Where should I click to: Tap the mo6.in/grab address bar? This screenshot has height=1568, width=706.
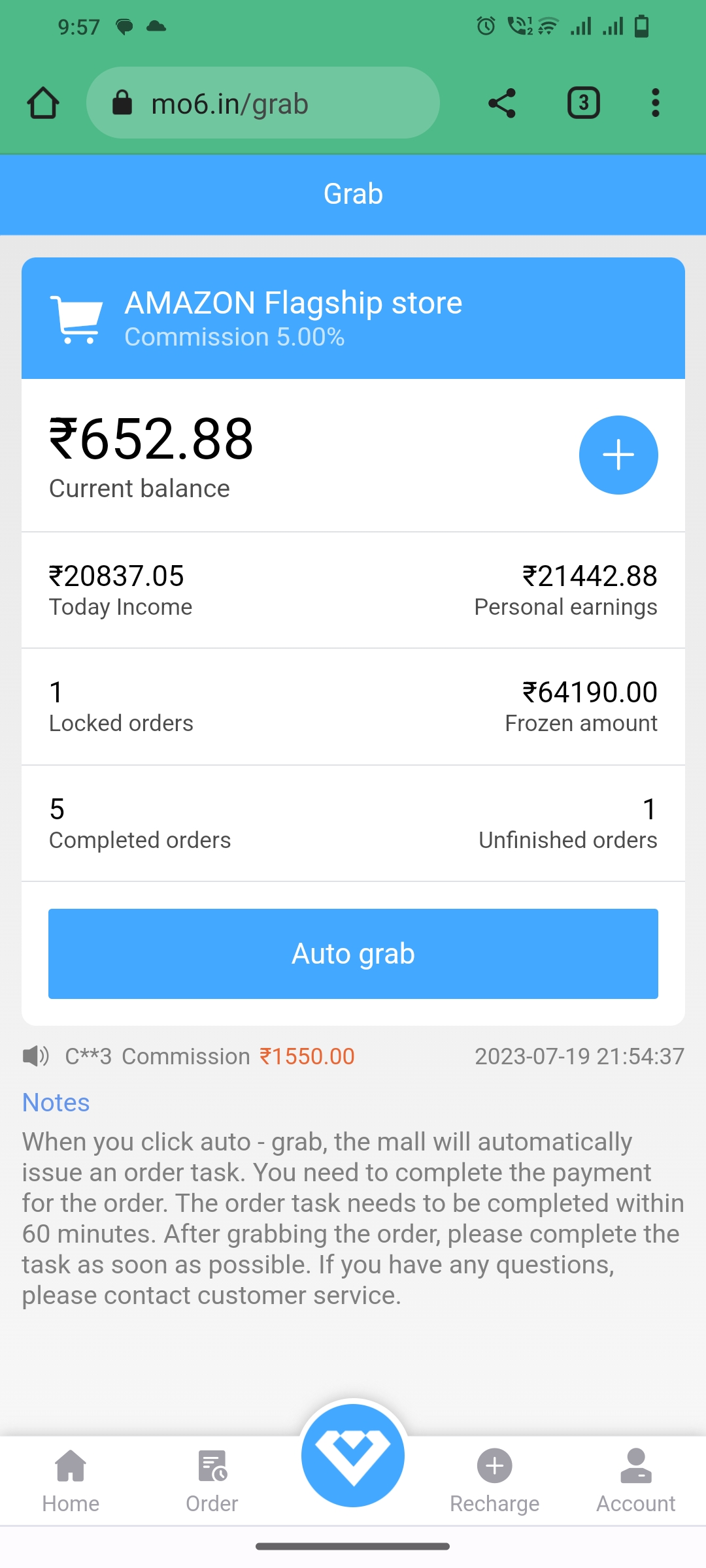[261, 103]
